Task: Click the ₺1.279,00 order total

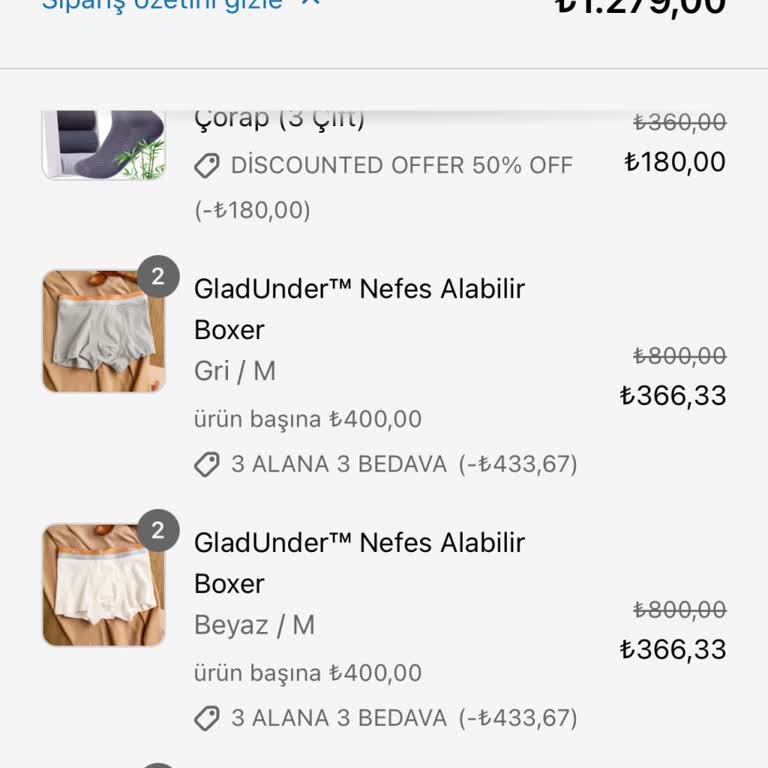Action: pyautogui.click(x=640, y=6)
